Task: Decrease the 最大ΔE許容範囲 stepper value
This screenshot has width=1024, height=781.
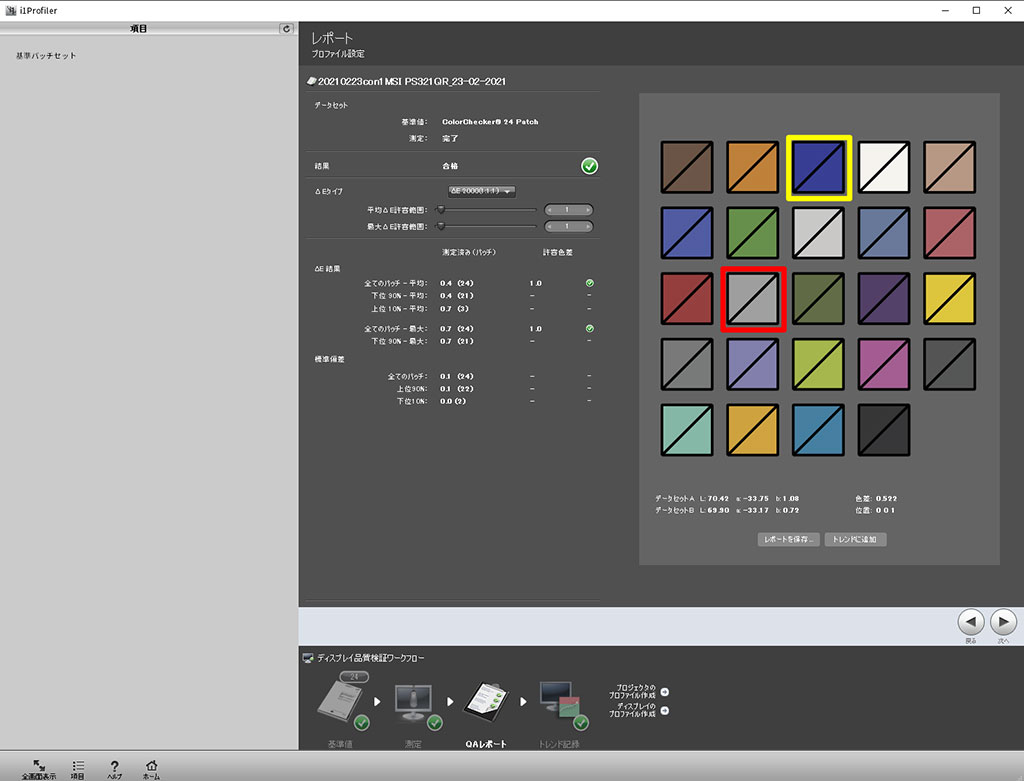Action: point(550,227)
